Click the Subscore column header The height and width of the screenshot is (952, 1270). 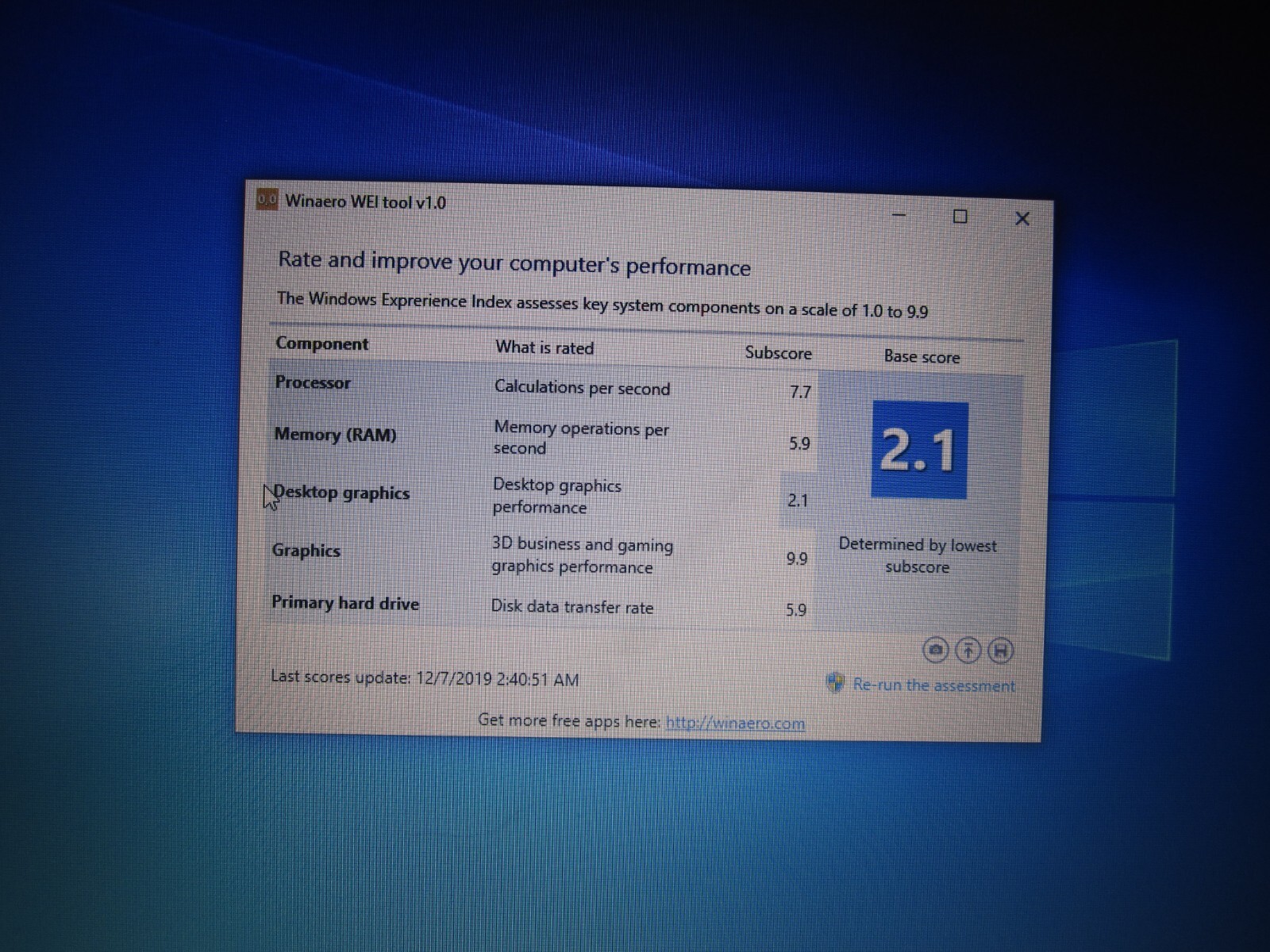(778, 353)
